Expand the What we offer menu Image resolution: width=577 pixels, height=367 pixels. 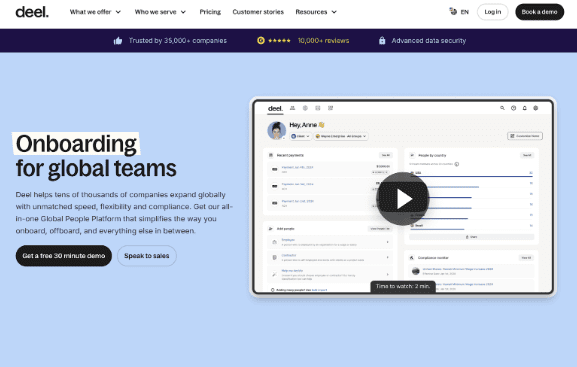95,12
